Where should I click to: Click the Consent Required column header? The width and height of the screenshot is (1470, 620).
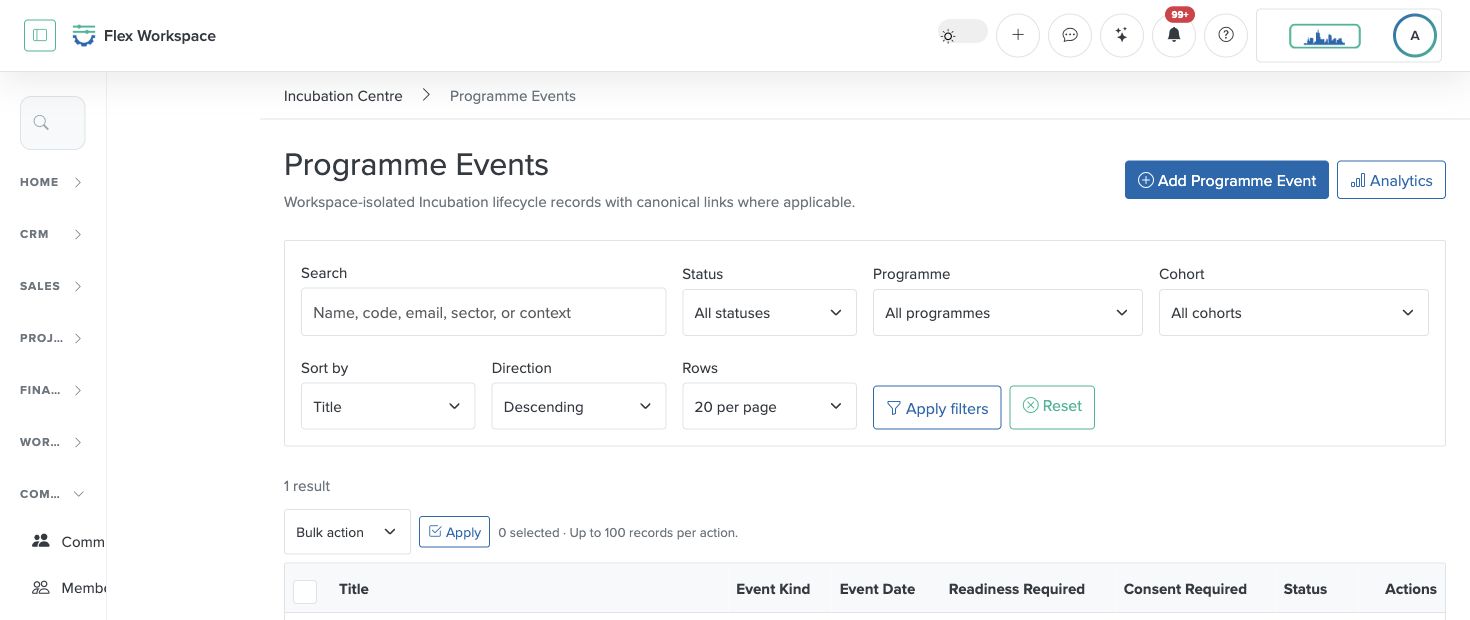pyautogui.click(x=1185, y=589)
